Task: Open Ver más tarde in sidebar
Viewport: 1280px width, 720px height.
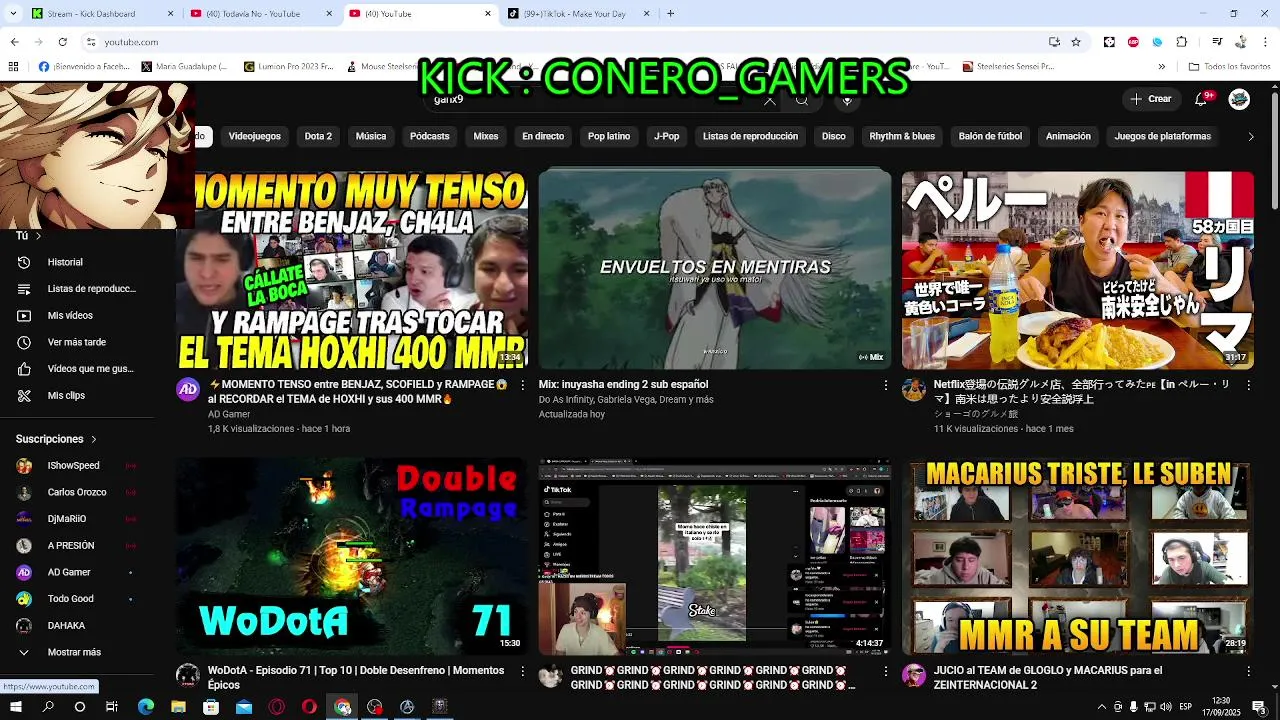Action: [x=76, y=342]
